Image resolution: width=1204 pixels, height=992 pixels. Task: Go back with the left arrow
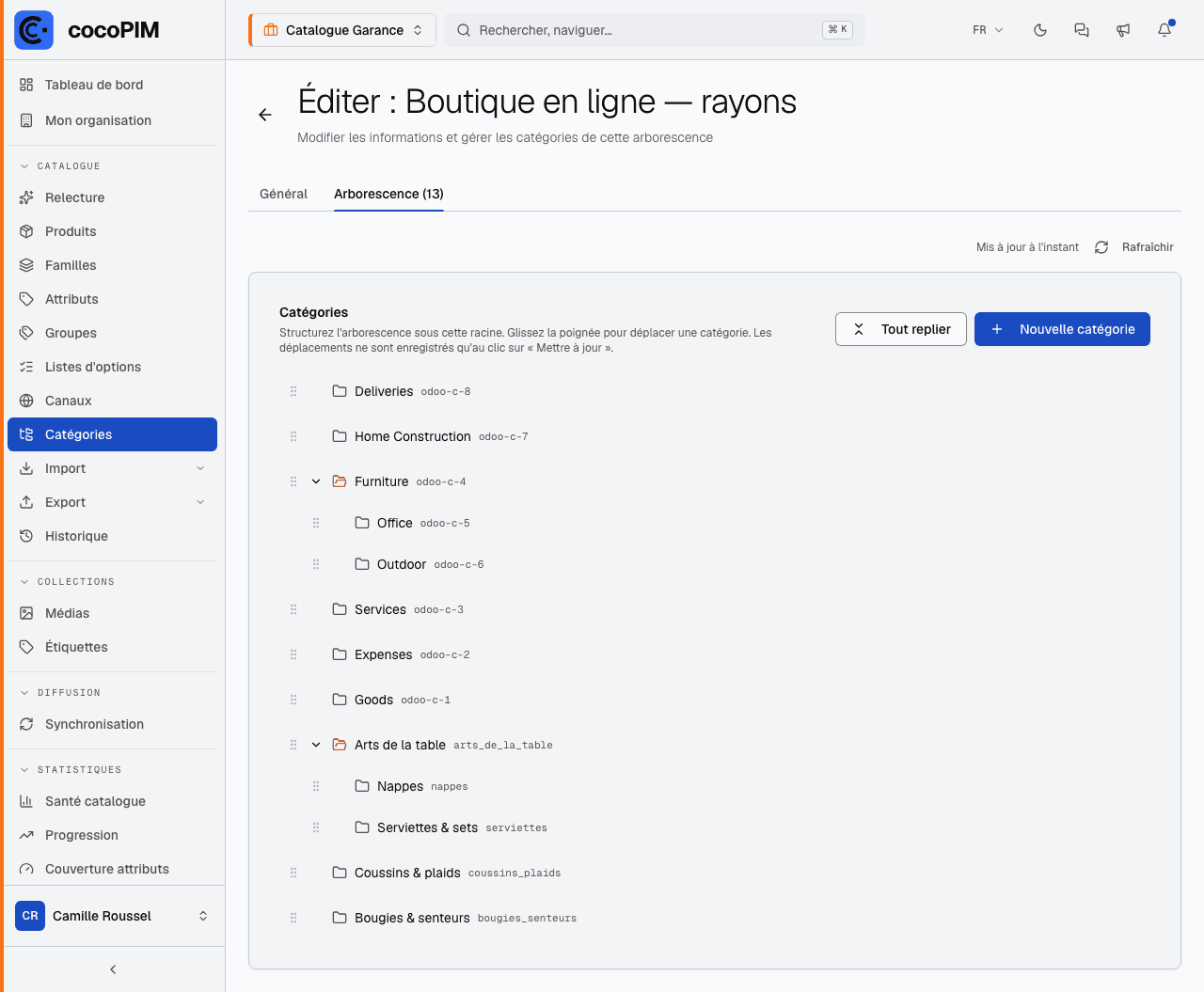(x=265, y=115)
